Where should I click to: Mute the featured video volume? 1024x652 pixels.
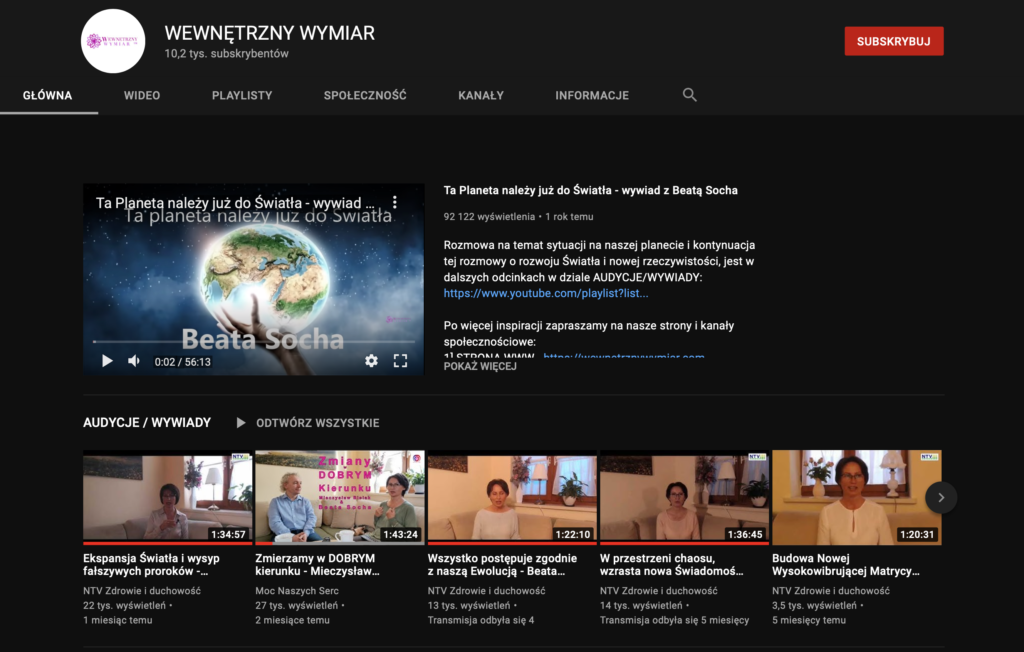tap(134, 361)
